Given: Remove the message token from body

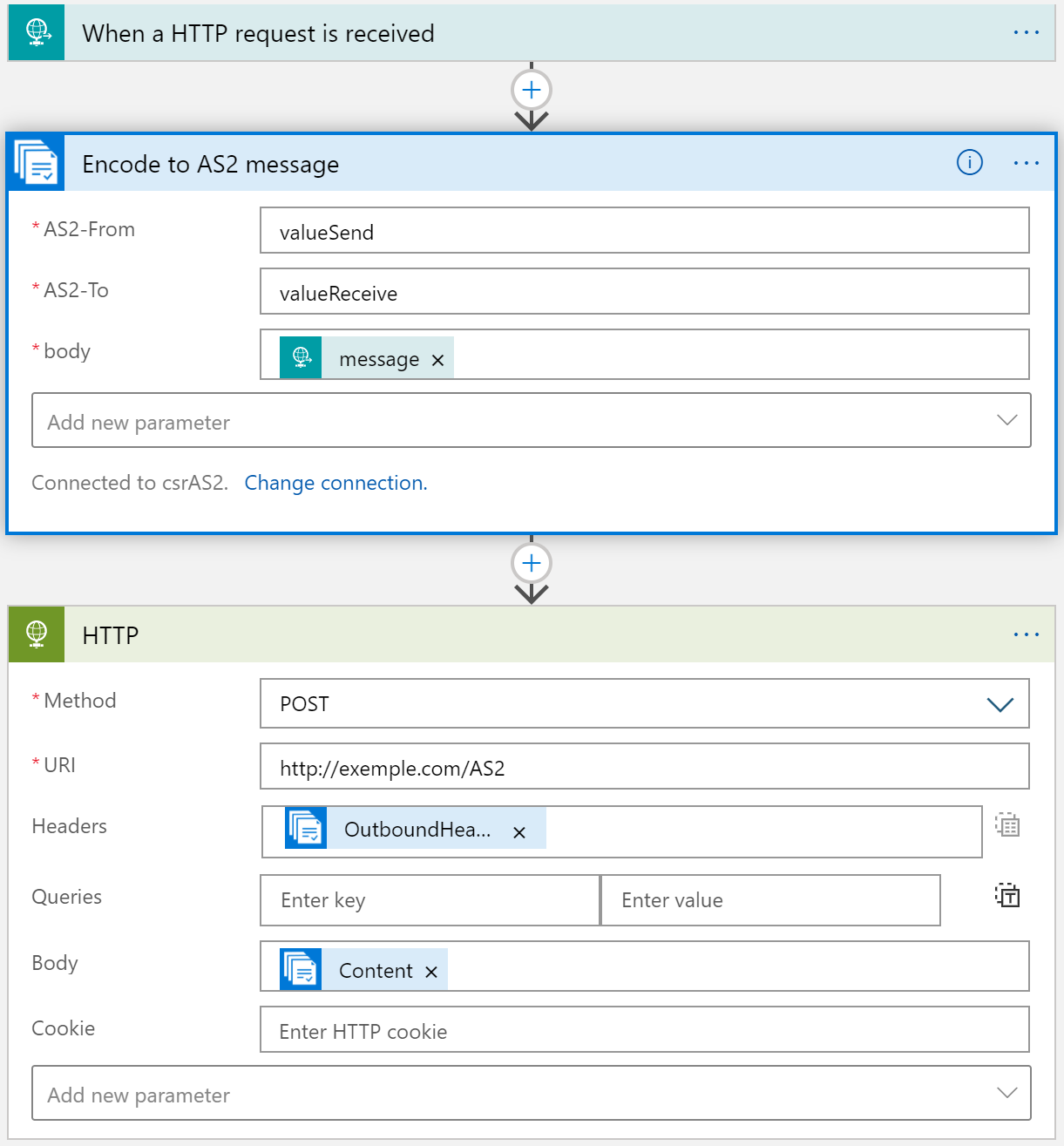Looking at the screenshot, I should (x=437, y=360).
